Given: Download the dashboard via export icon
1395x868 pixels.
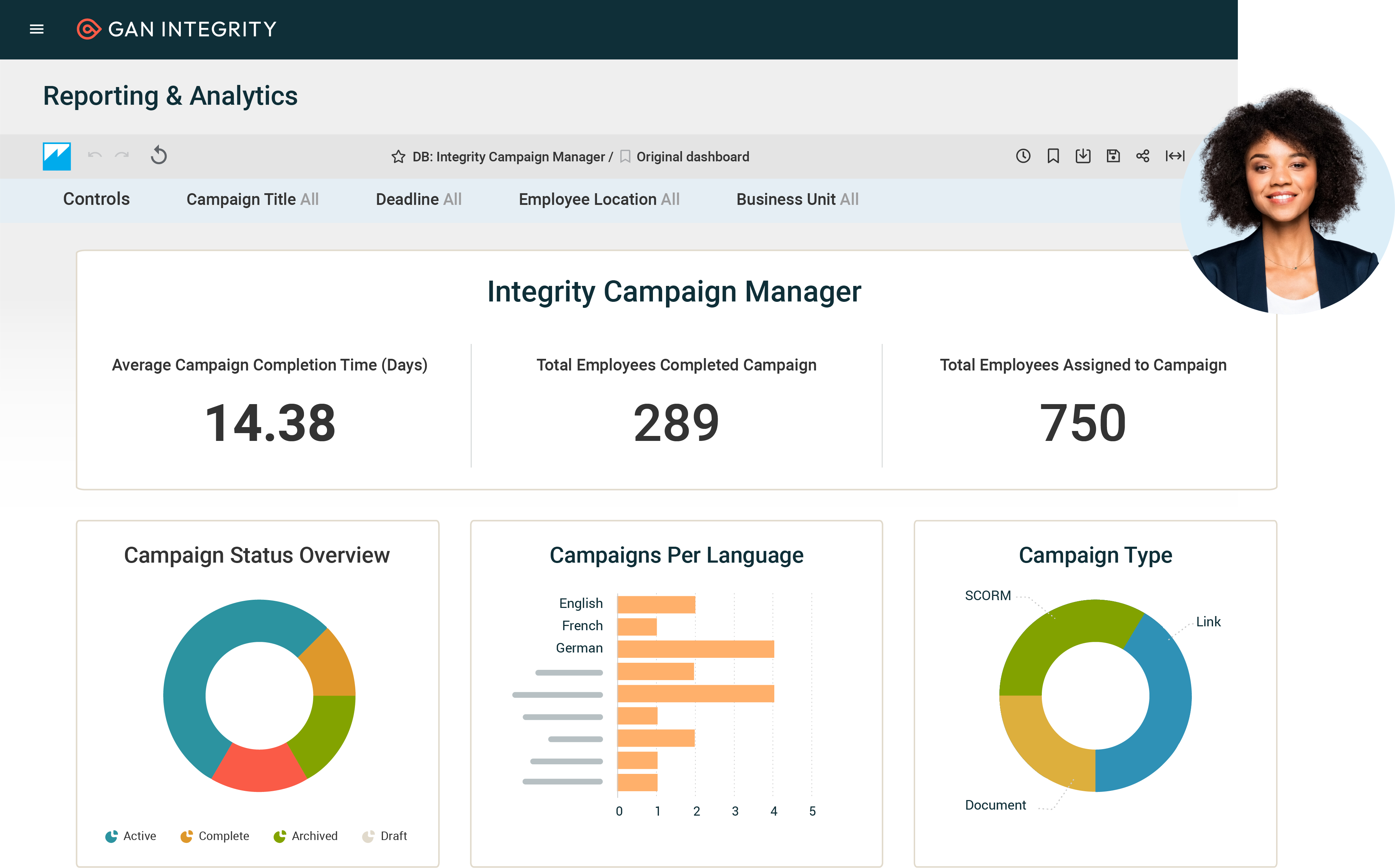Looking at the screenshot, I should (x=1083, y=156).
